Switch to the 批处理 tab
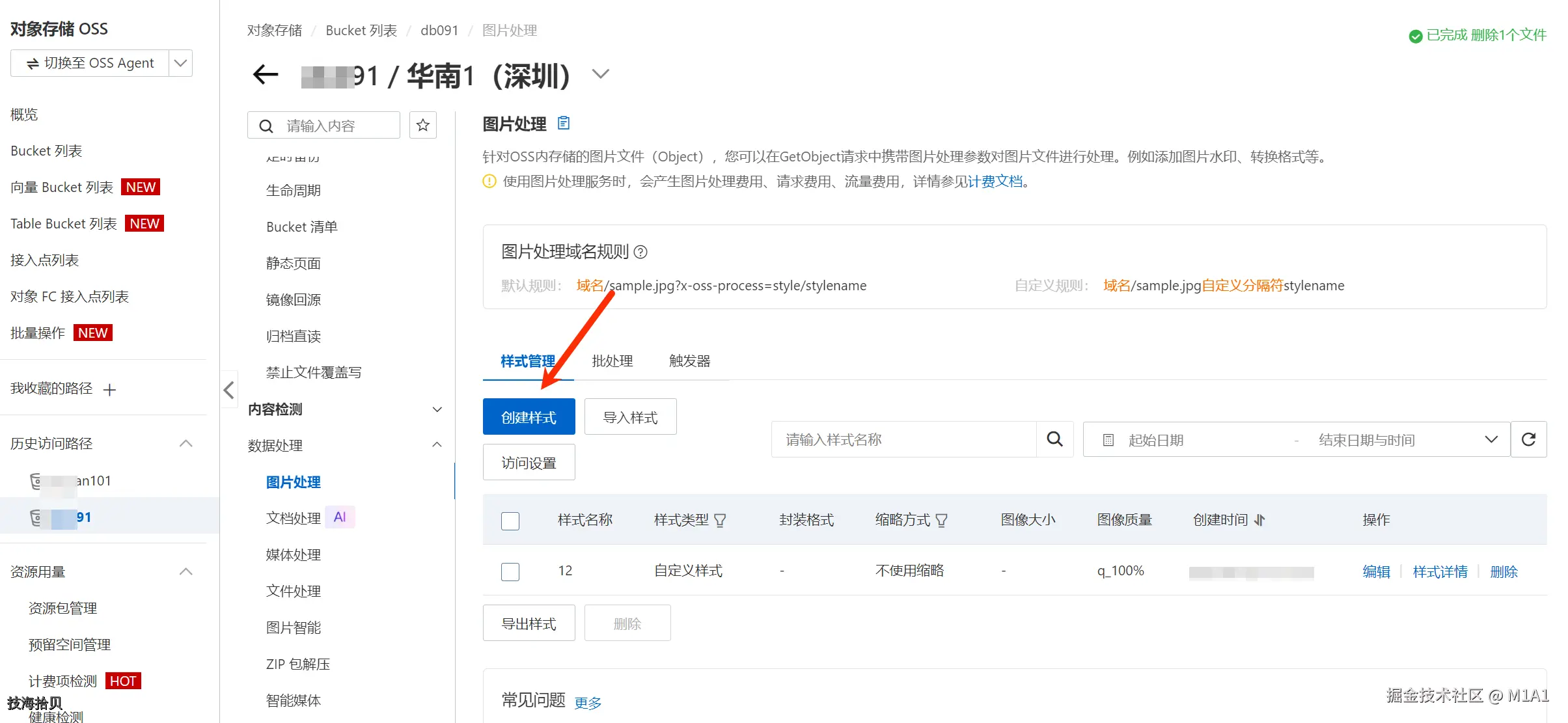 pyautogui.click(x=612, y=361)
